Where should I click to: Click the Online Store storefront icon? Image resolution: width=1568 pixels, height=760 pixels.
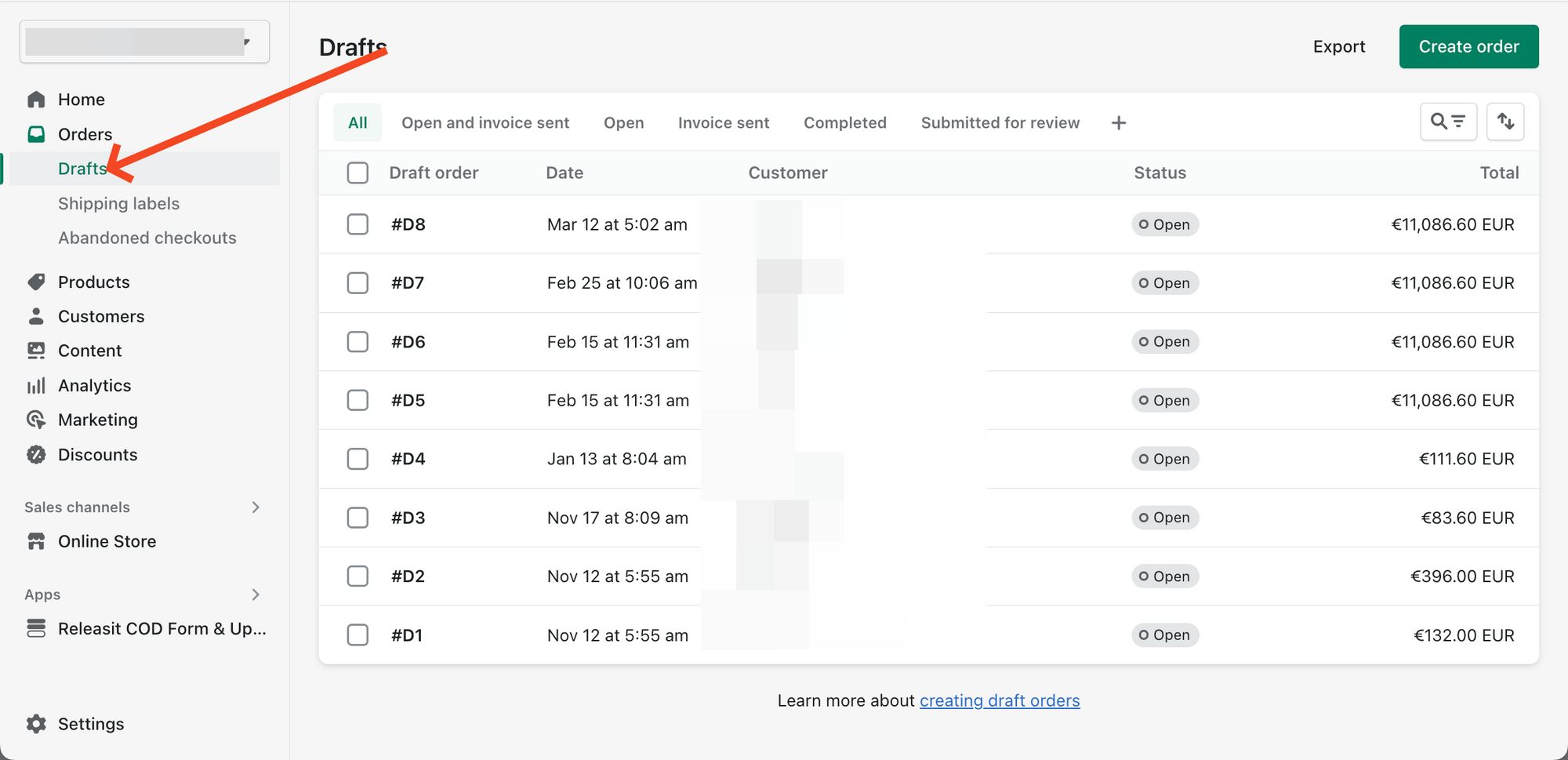(x=36, y=541)
